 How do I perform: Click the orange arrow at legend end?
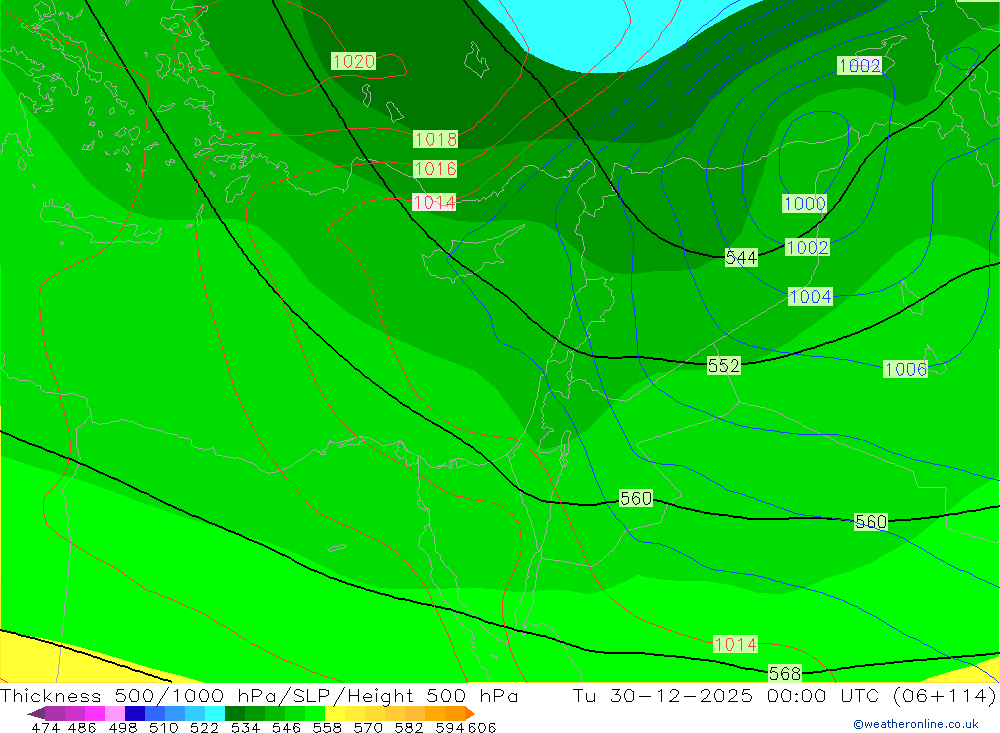[x=469, y=713]
